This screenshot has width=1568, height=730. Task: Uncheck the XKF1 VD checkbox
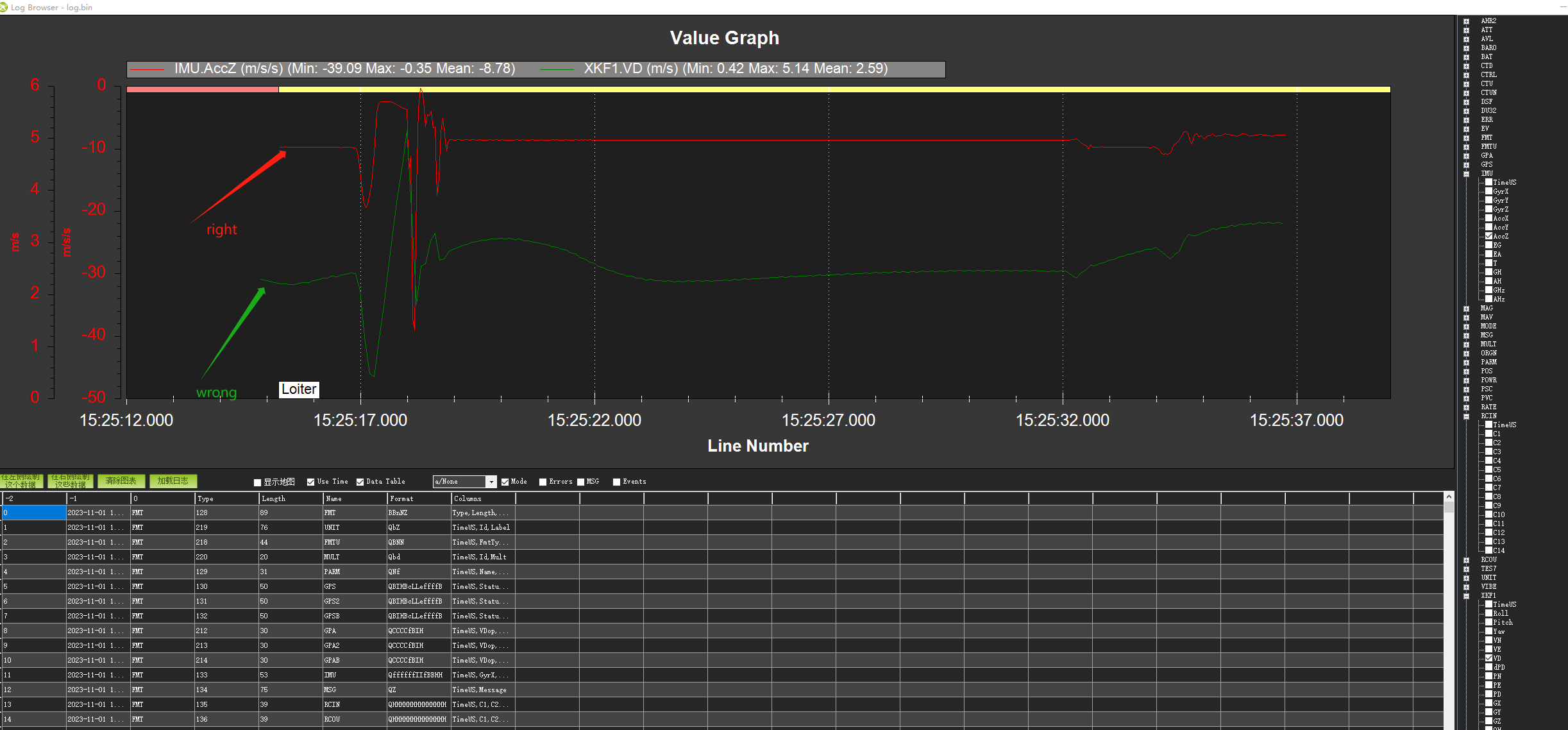click(1489, 658)
